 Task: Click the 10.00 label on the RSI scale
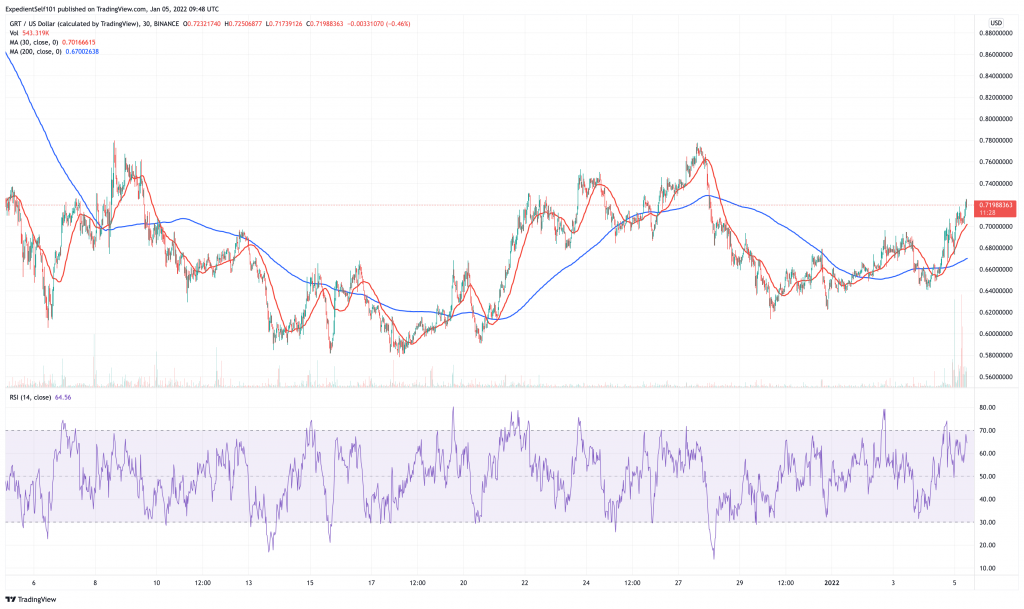[x=987, y=569]
